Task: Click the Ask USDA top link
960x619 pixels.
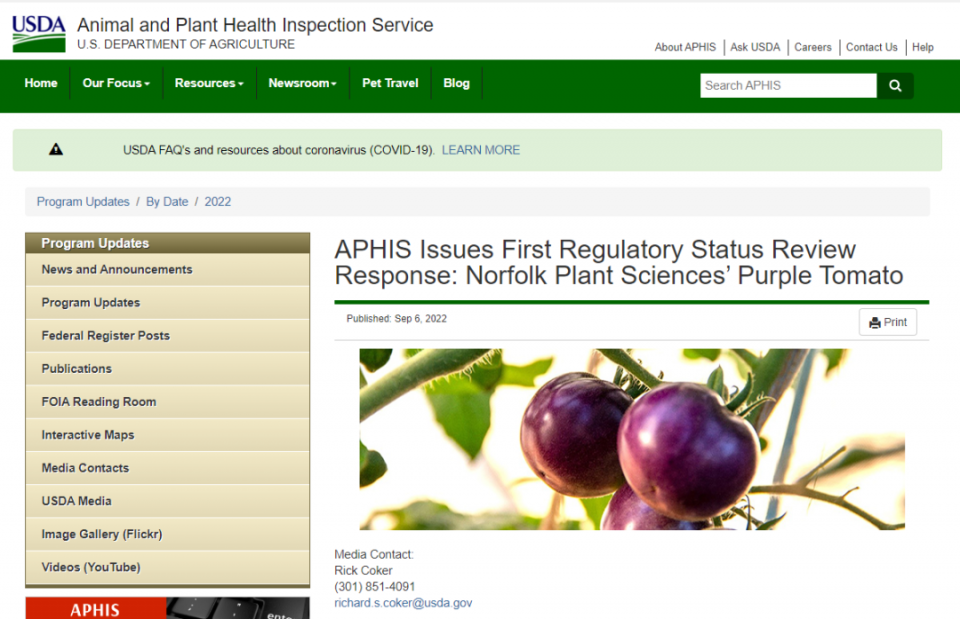Action: click(x=755, y=47)
